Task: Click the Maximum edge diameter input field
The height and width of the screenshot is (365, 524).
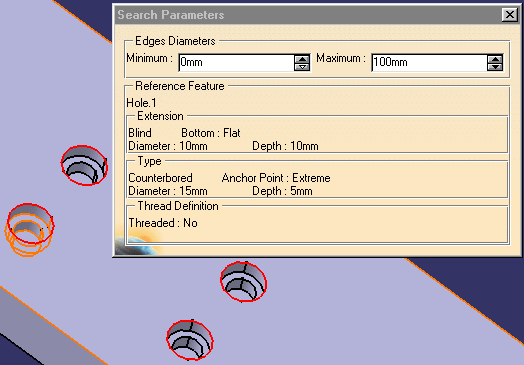Action: [429, 63]
